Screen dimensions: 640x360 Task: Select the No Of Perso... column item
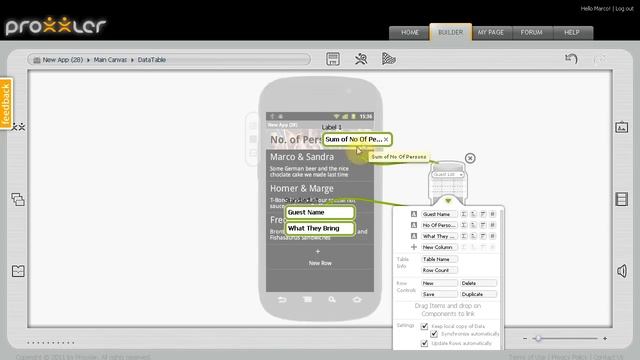pos(439,225)
